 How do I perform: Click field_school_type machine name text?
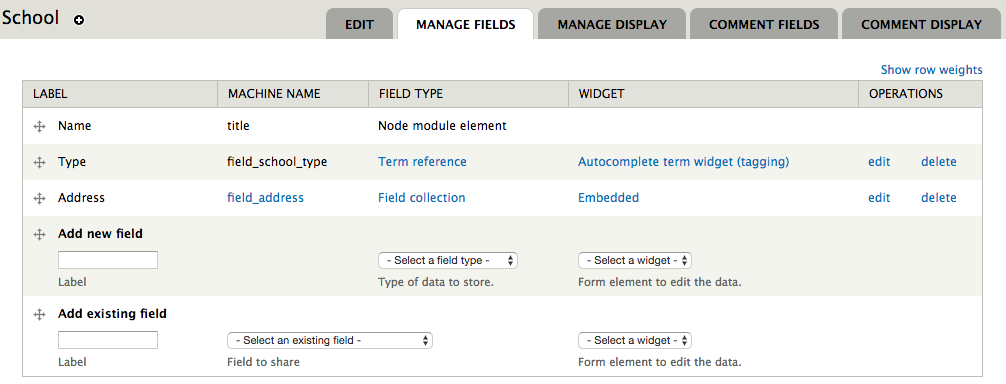[x=277, y=162]
